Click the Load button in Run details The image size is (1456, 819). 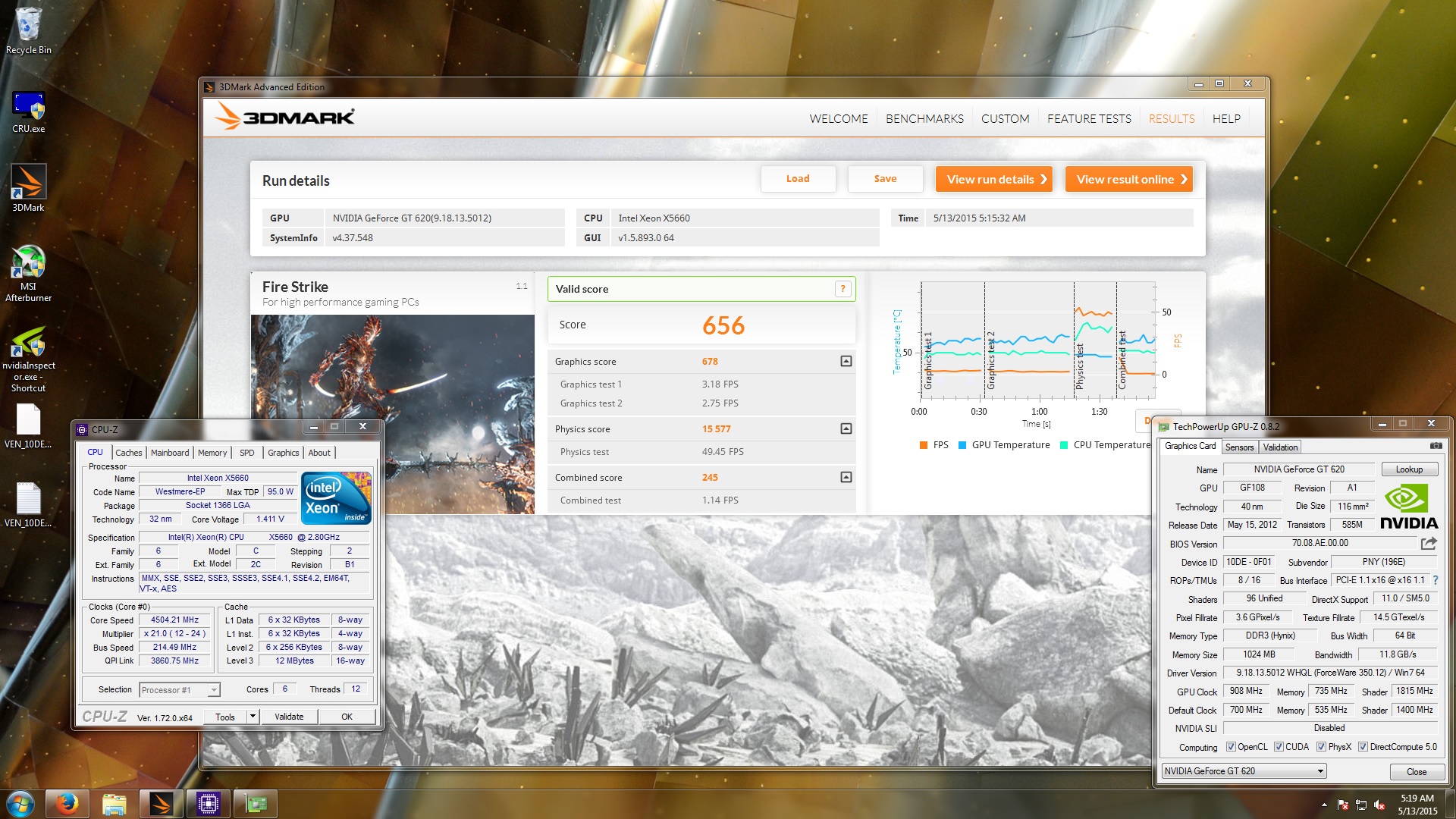pos(798,179)
